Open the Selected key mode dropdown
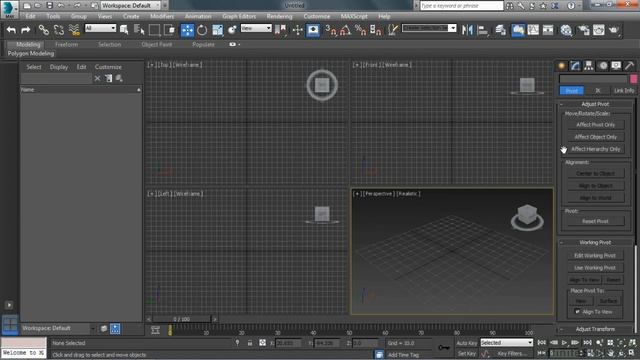The height and width of the screenshot is (360, 640). tap(507, 342)
